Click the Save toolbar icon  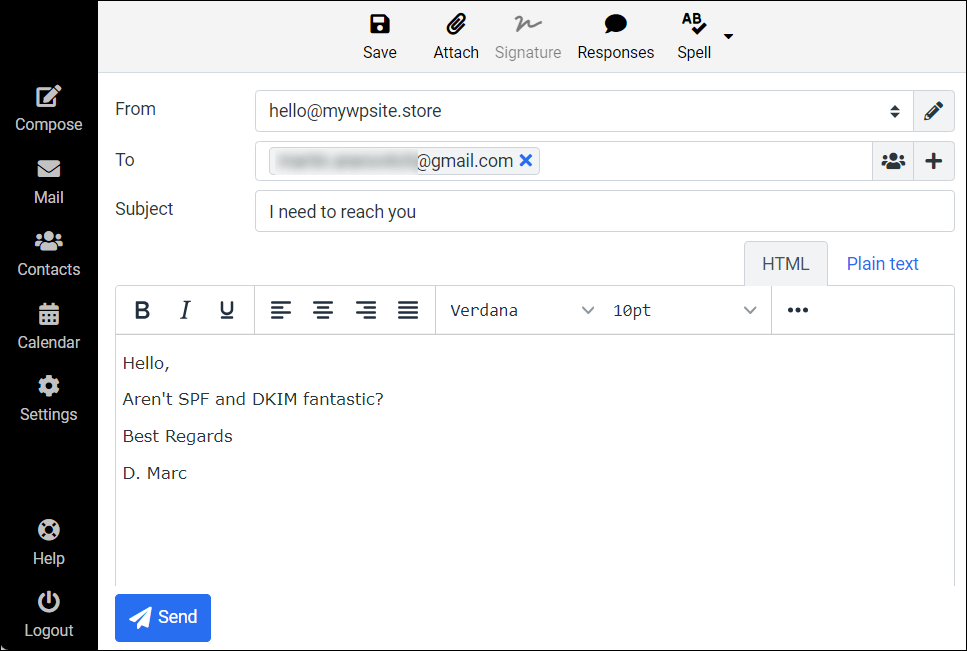[379, 37]
